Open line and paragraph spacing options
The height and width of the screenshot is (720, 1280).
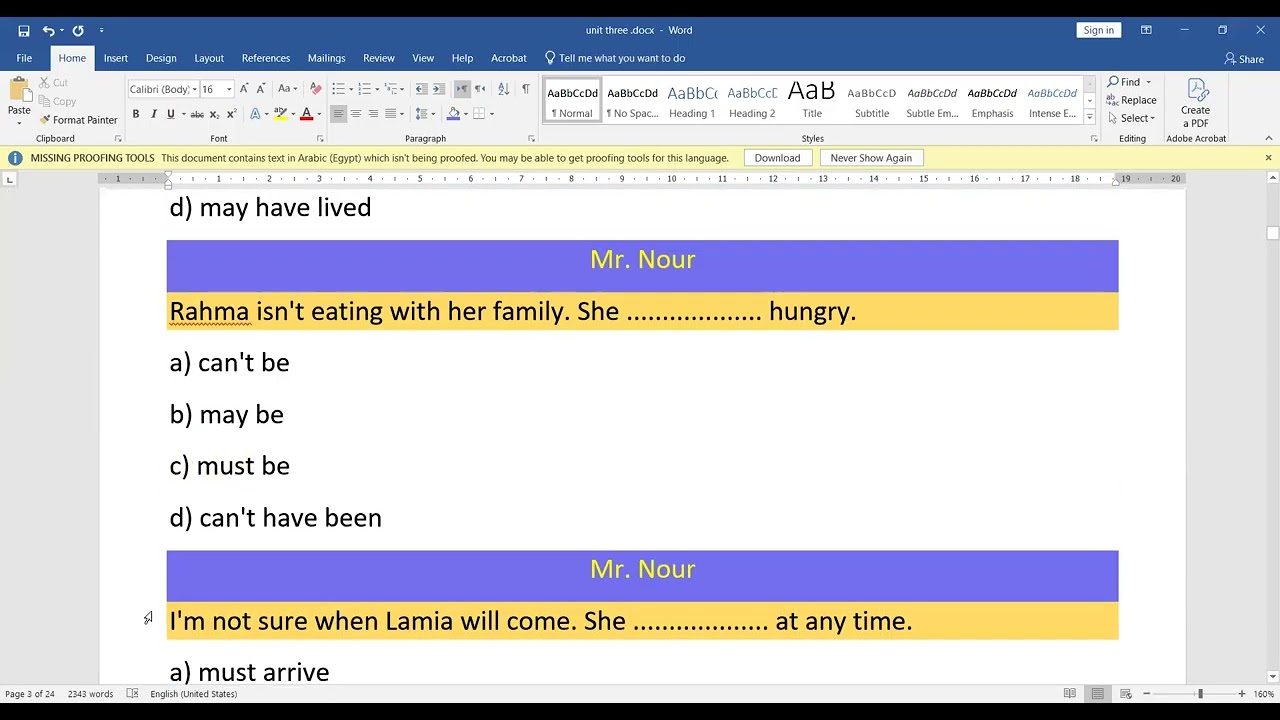(x=424, y=114)
